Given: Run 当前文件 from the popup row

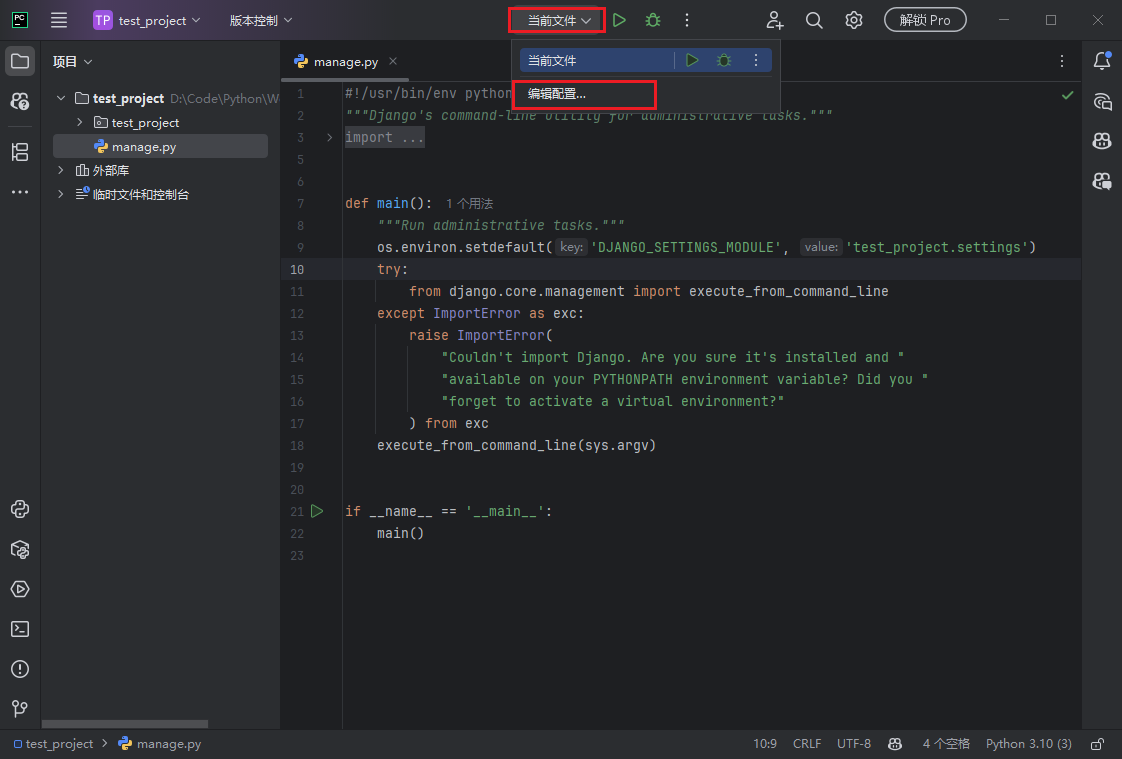Looking at the screenshot, I should [x=692, y=61].
